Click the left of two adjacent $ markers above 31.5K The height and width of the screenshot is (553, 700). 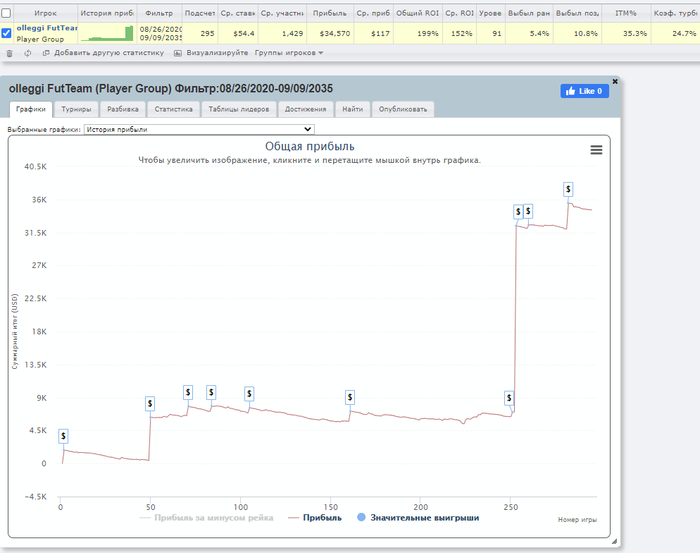[518, 212]
